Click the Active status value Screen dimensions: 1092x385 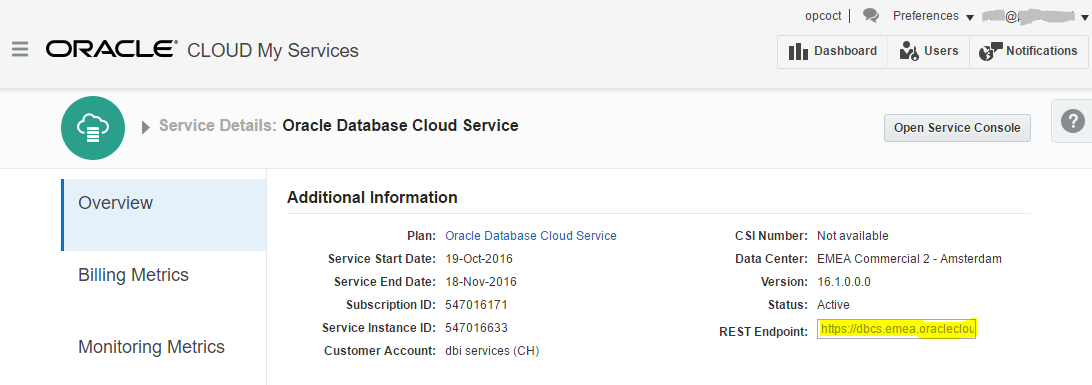point(833,305)
